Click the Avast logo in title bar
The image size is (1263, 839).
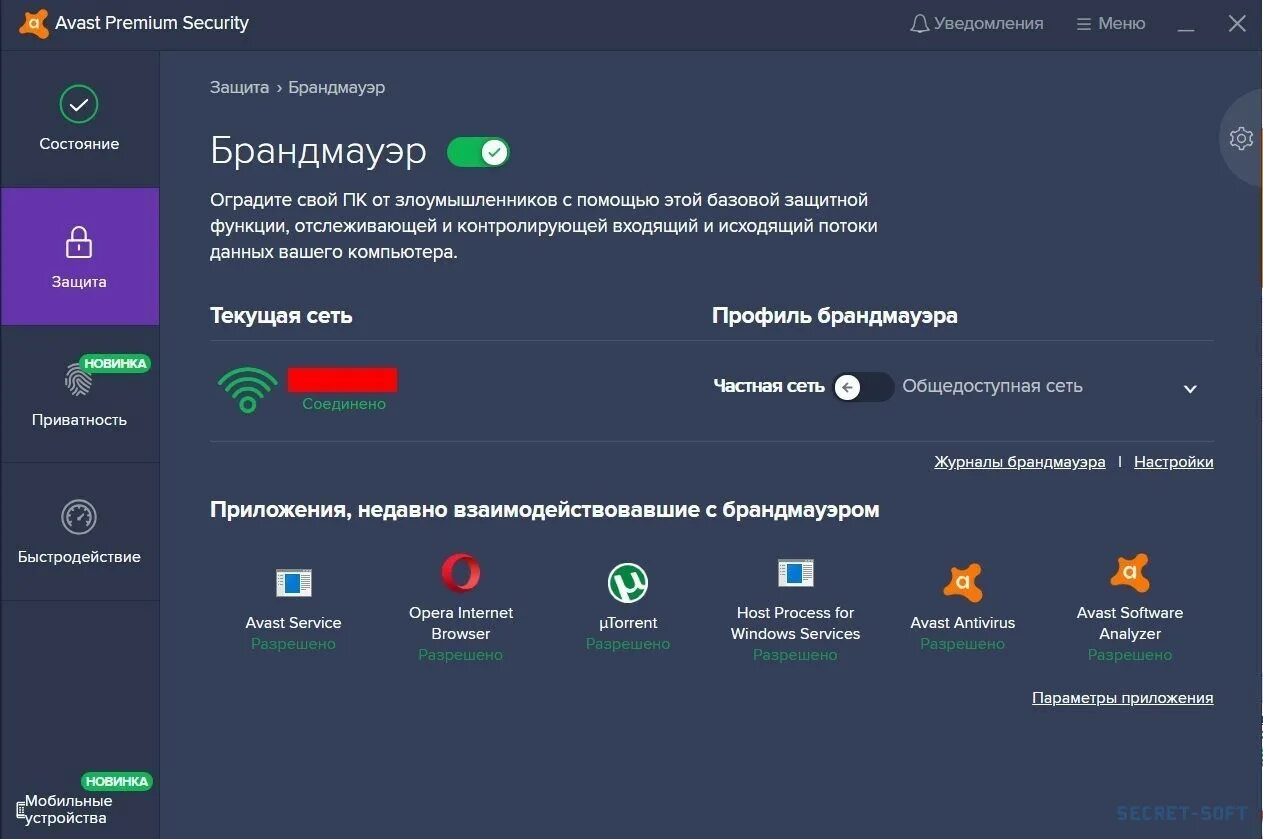pyautogui.click(x=33, y=23)
